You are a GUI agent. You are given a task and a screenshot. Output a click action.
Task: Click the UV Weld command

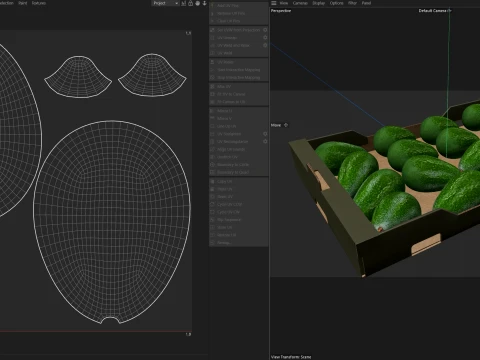pyautogui.click(x=239, y=53)
